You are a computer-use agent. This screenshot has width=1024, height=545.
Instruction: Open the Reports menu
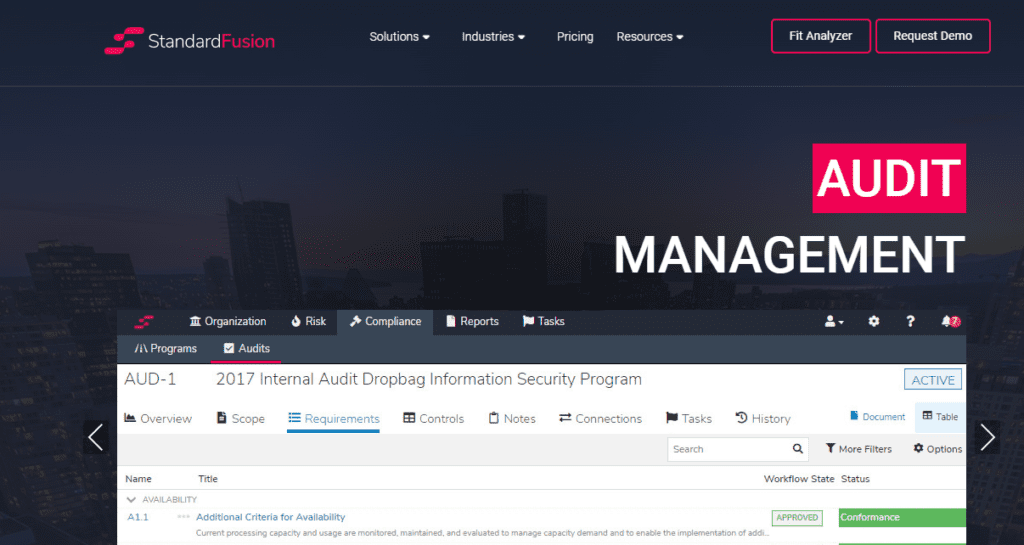[x=472, y=321]
